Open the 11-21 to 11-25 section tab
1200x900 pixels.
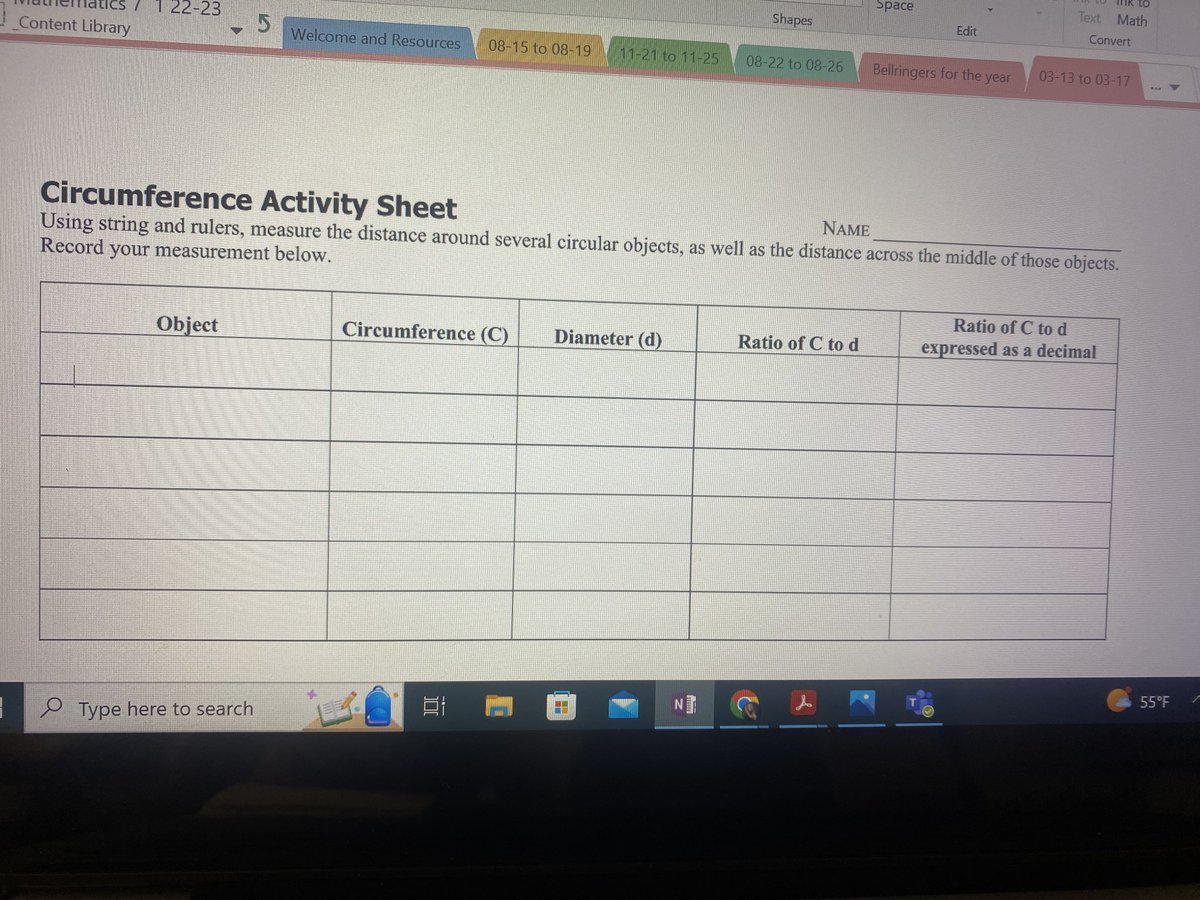(x=668, y=57)
